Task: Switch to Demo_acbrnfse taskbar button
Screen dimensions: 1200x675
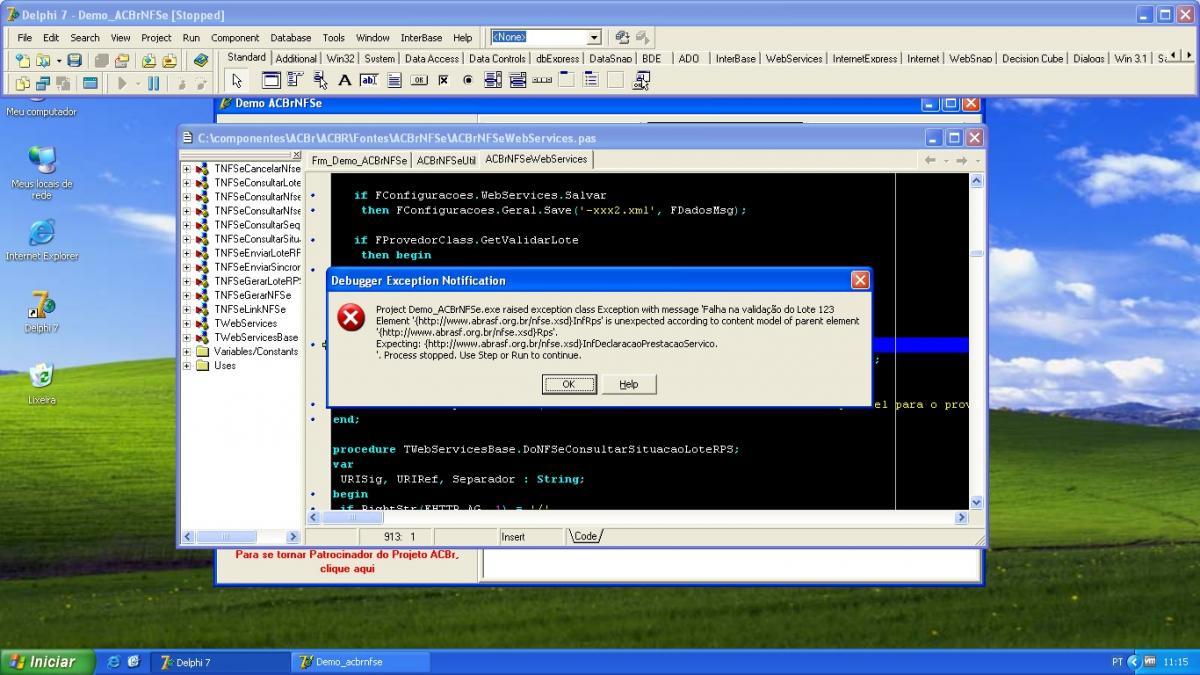Action: 360,662
